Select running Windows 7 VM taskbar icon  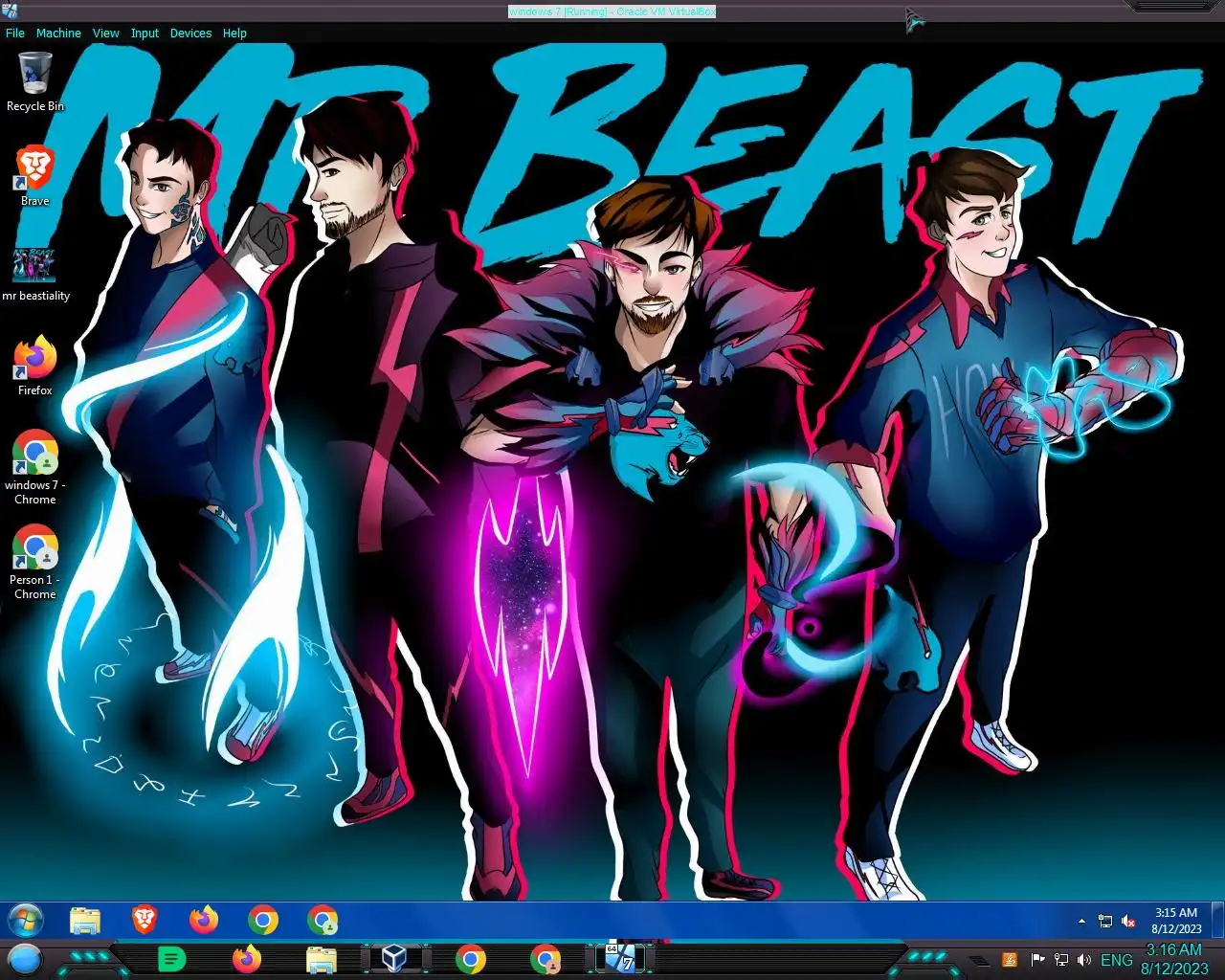tap(619, 958)
